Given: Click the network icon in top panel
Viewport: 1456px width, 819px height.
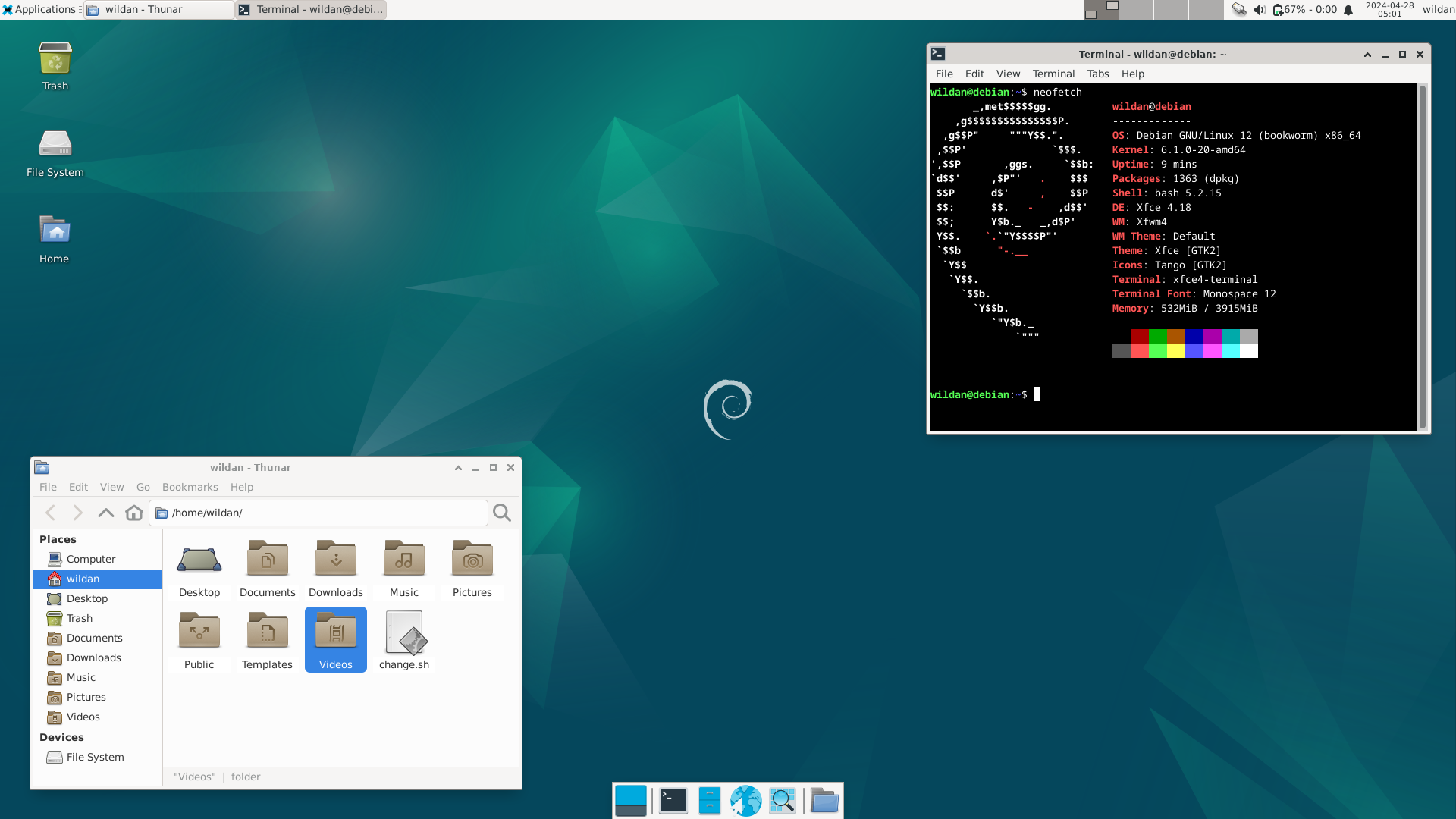Looking at the screenshot, I should click(x=1239, y=10).
